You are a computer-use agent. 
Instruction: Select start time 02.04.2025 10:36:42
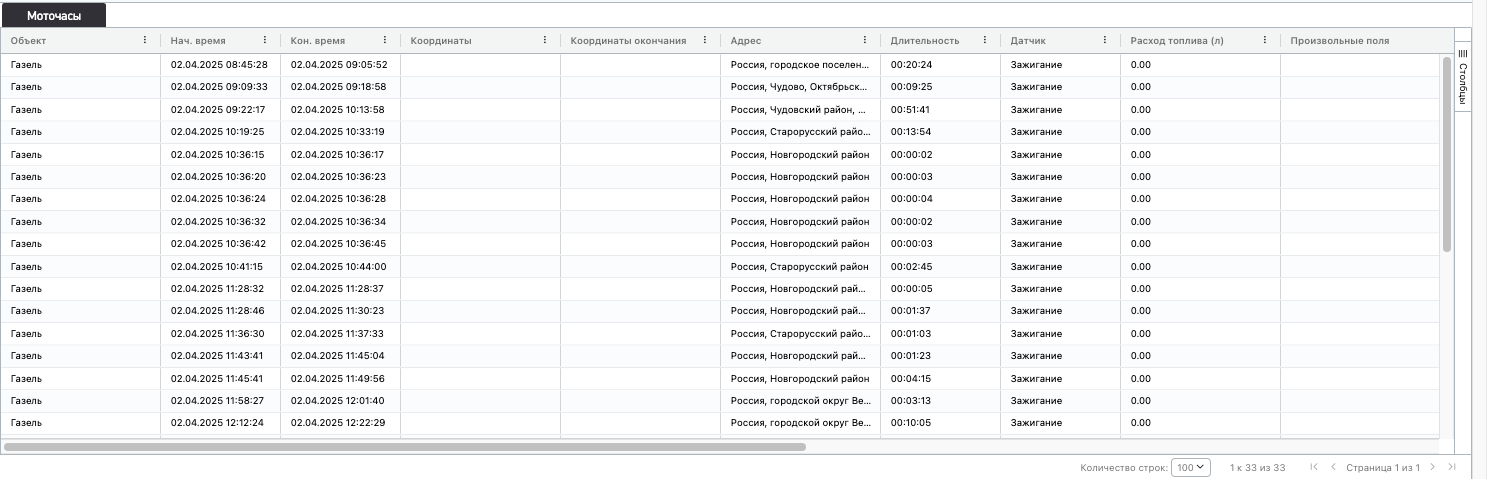(218, 244)
